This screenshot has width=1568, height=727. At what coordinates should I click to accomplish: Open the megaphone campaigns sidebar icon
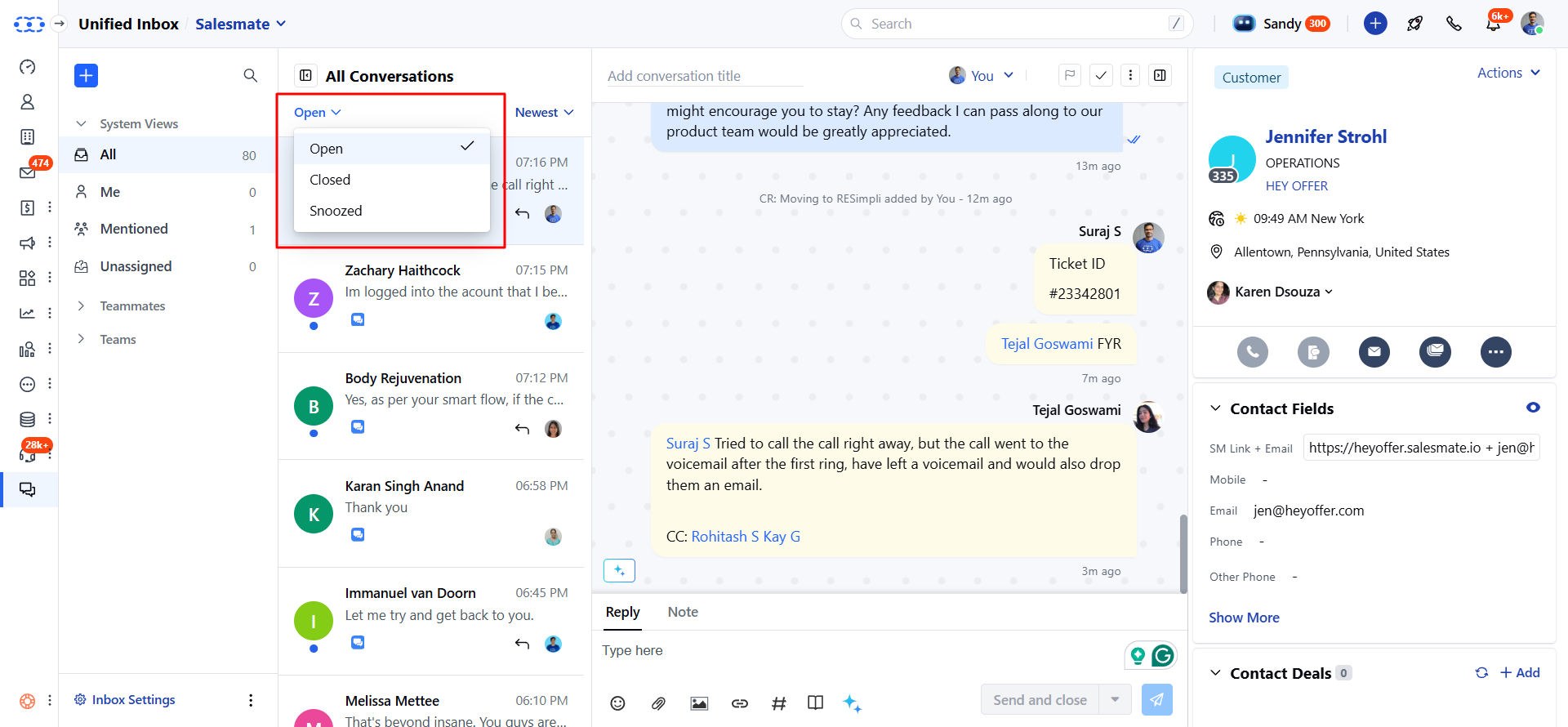27,243
